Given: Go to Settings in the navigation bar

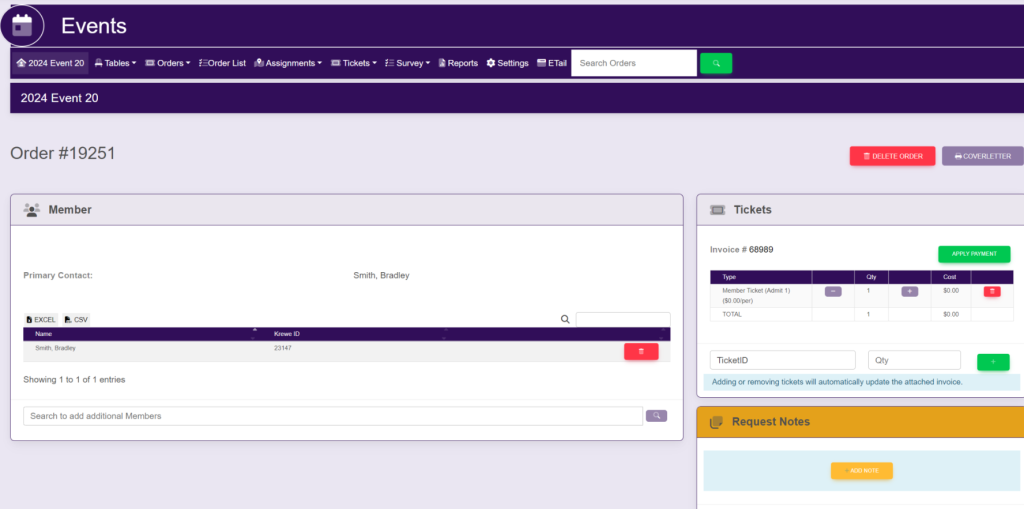Looking at the screenshot, I should (507, 63).
